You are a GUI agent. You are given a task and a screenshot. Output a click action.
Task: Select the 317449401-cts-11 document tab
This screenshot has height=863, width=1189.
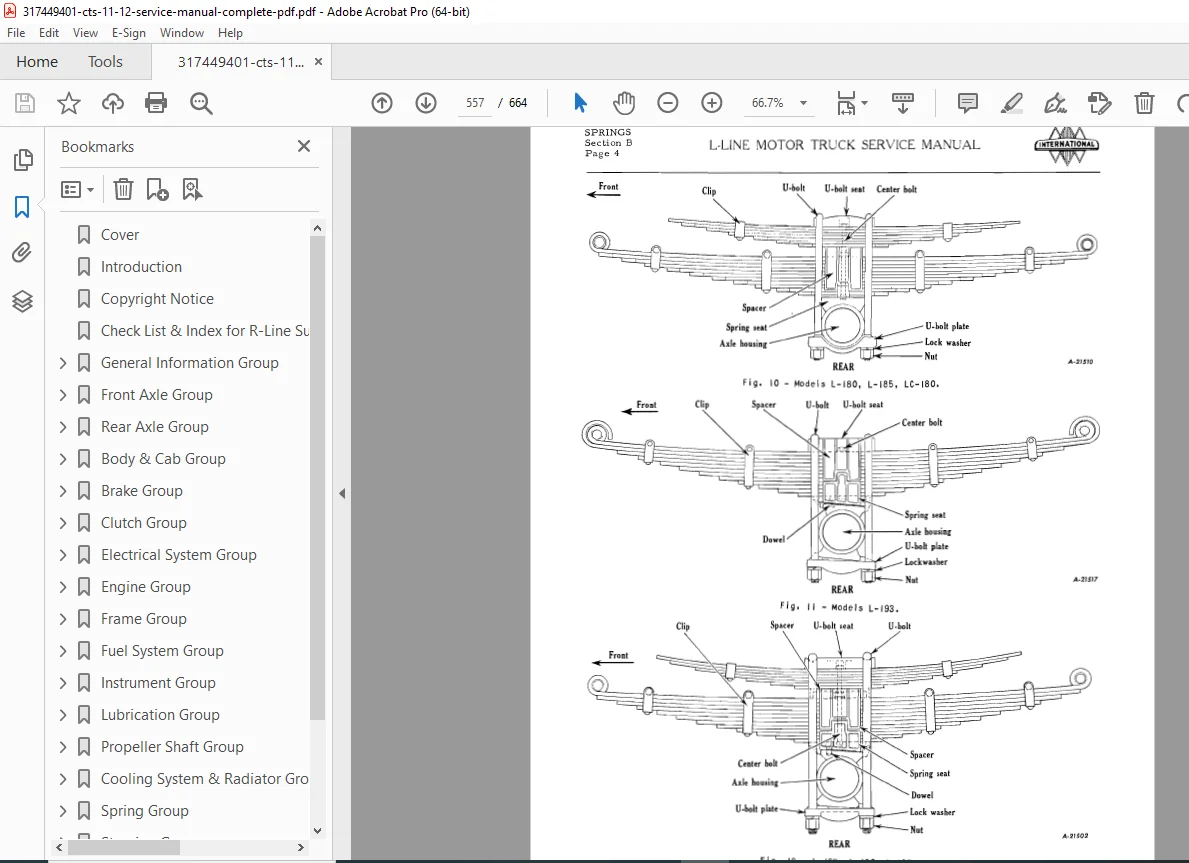point(240,62)
